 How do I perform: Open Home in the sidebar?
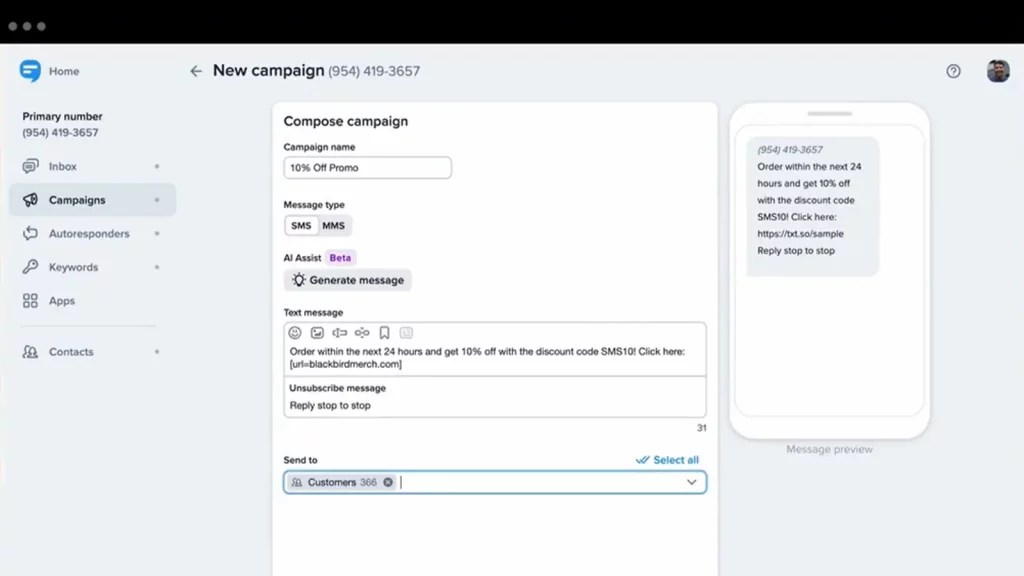point(64,71)
